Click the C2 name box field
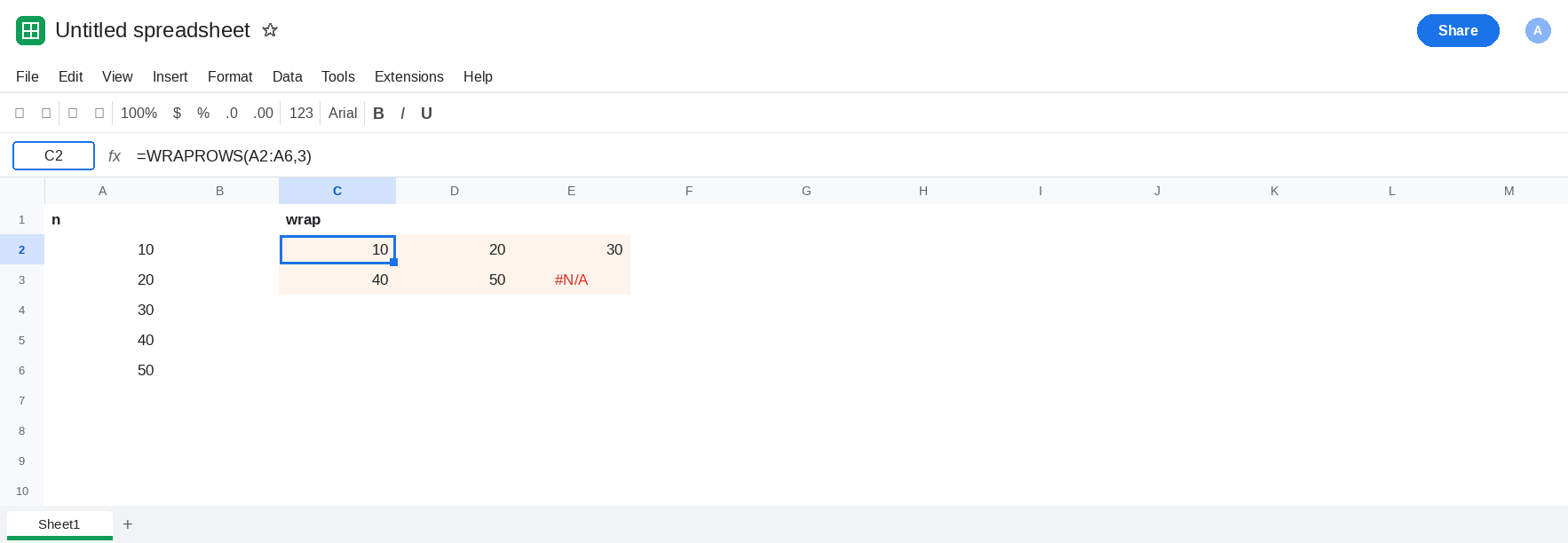The height and width of the screenshot is (543, 1568). pyautogui.click(x=53, y=155)
